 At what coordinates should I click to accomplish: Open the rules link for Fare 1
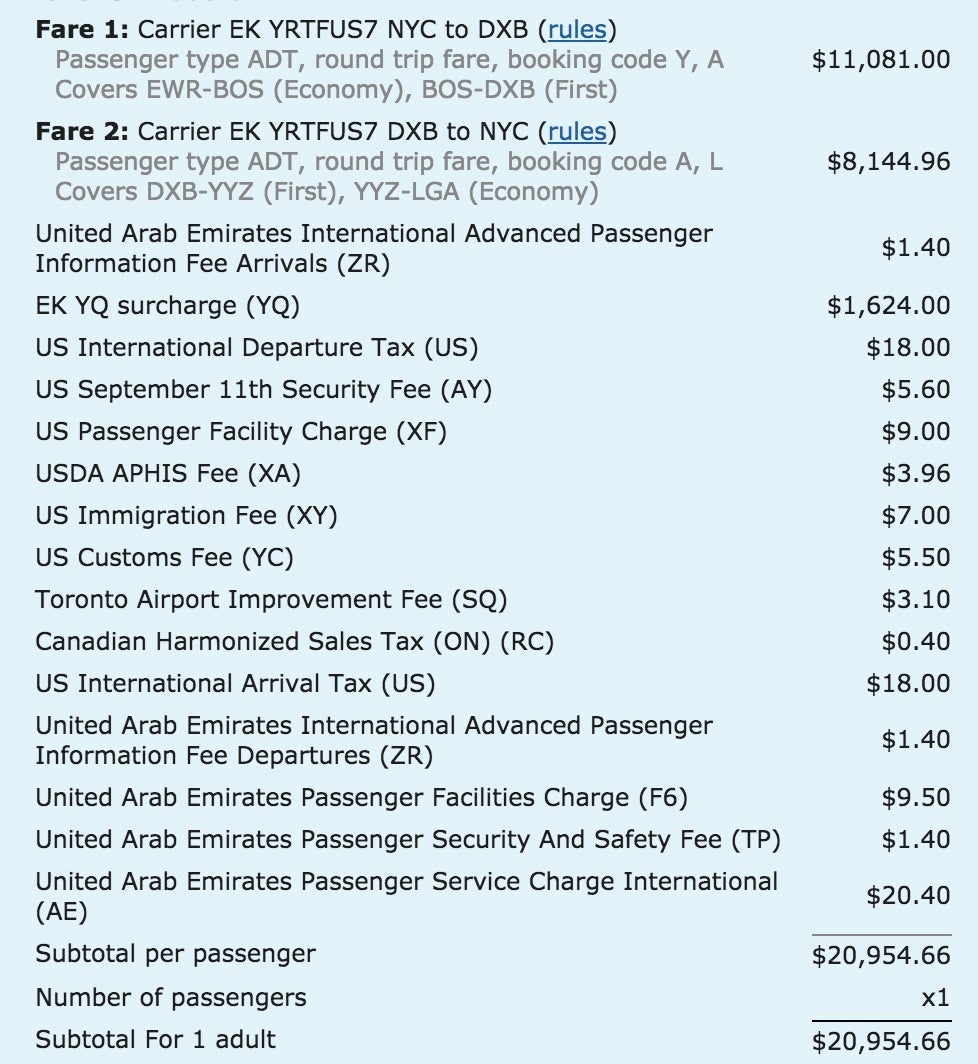point(578,30)
